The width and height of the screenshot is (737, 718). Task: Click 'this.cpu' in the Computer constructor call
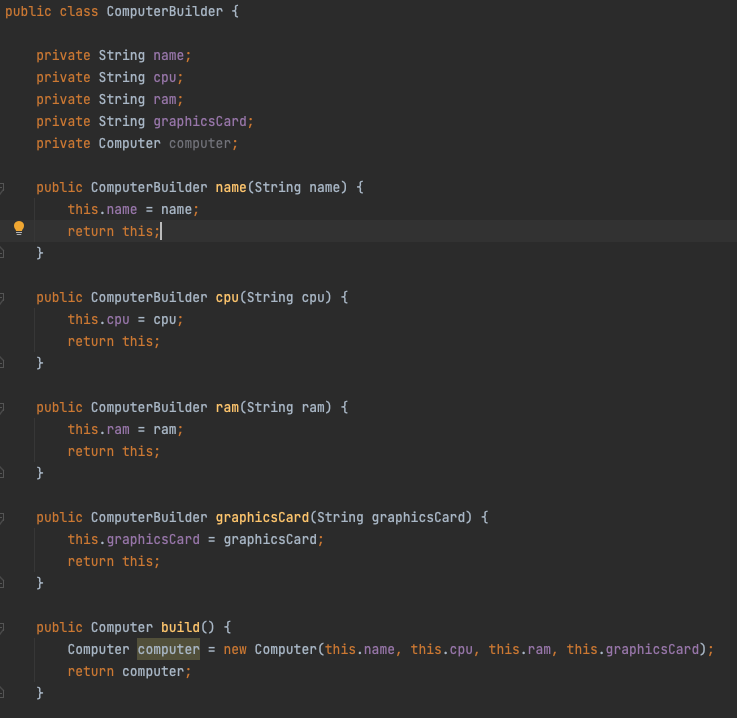click(442, 649)
